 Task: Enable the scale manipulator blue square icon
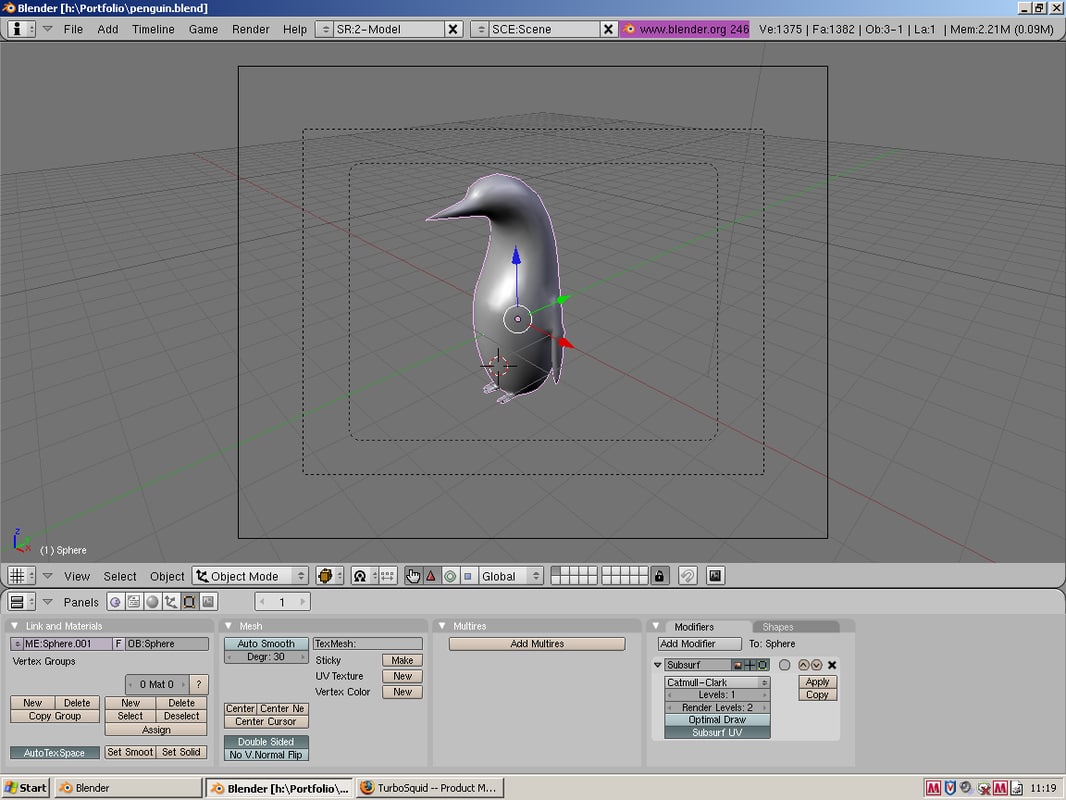(x=468, y=576)
